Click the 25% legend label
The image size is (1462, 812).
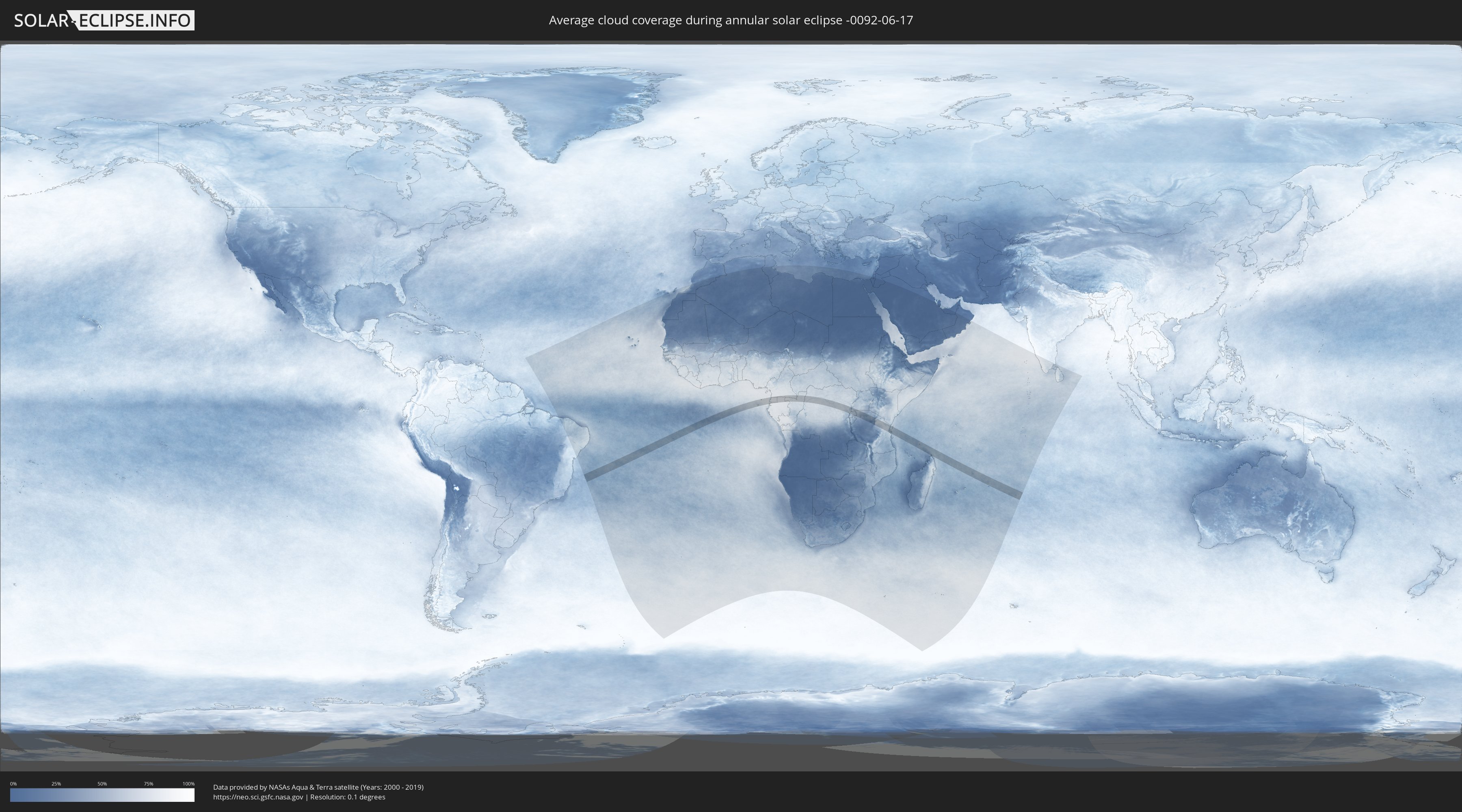point(56,784)
